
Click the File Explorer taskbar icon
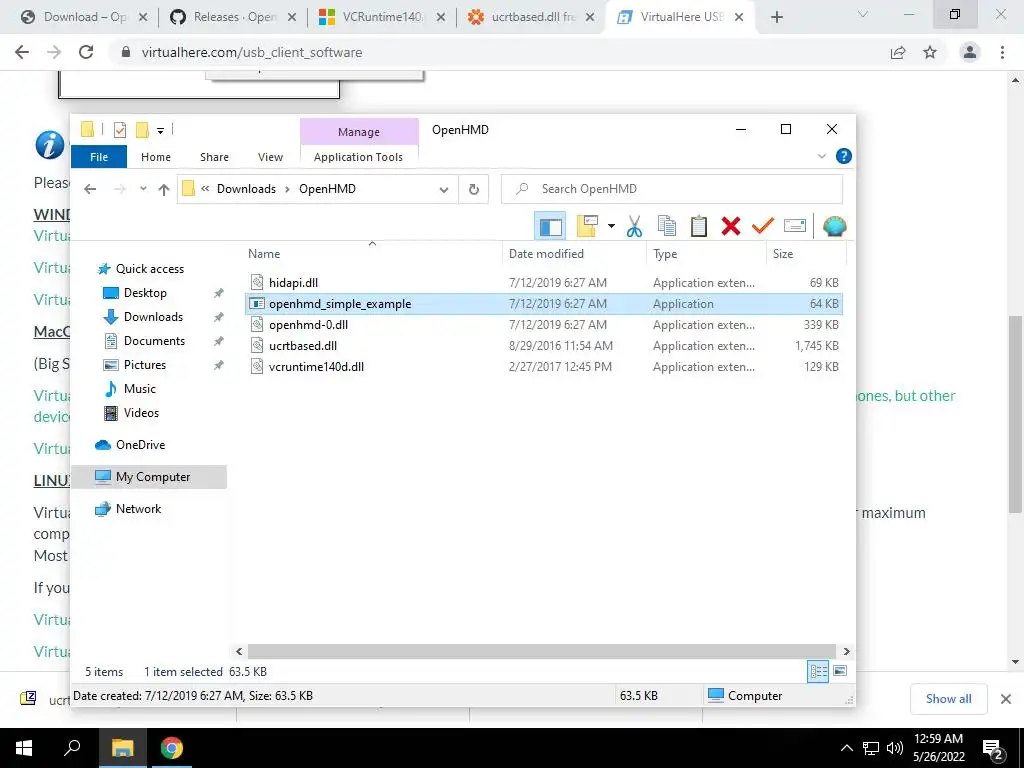point(122,748)
